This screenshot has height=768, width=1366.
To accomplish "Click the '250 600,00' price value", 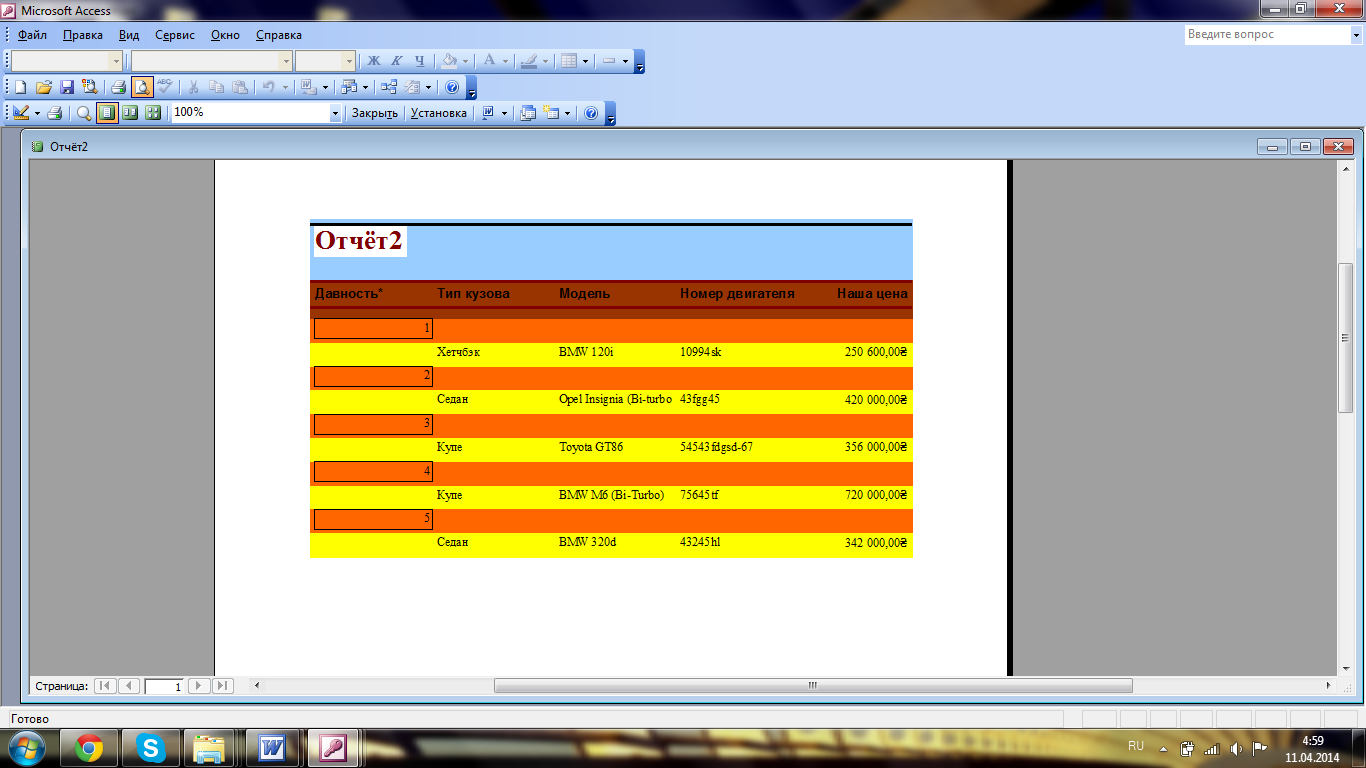I will tap(876, 352).
